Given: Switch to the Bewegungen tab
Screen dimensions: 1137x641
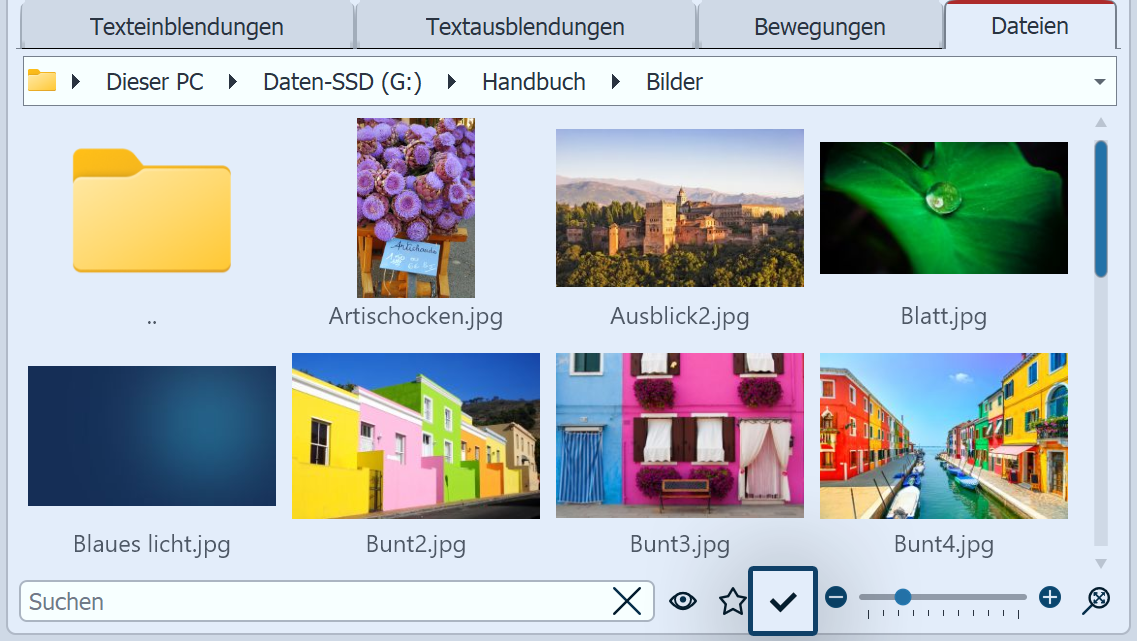Looking at the screenshot, I should (820, 27).
